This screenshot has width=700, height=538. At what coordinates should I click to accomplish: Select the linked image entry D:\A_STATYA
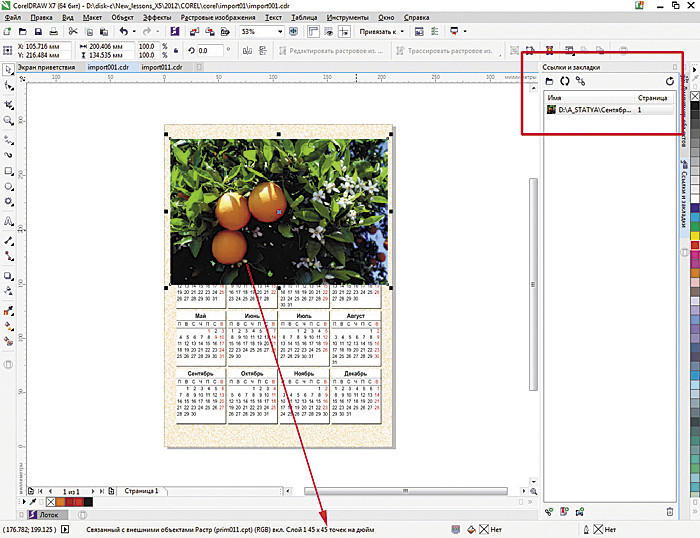pos(593,110)
